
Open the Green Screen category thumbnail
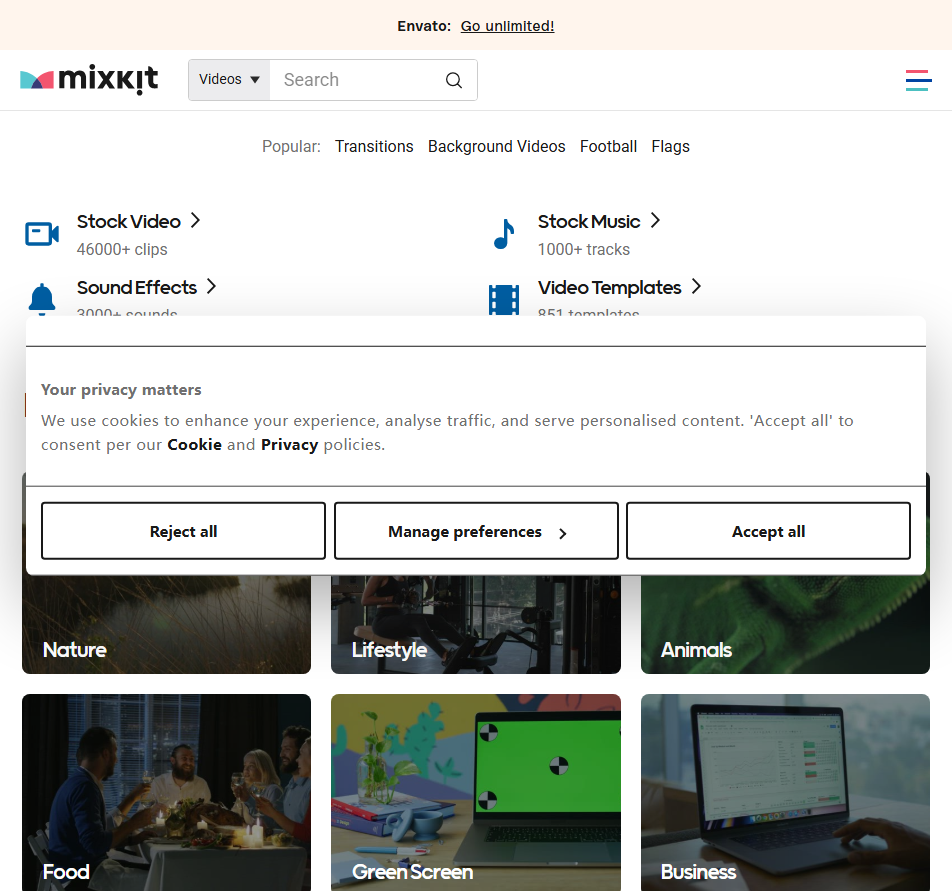tap(476, 793)
